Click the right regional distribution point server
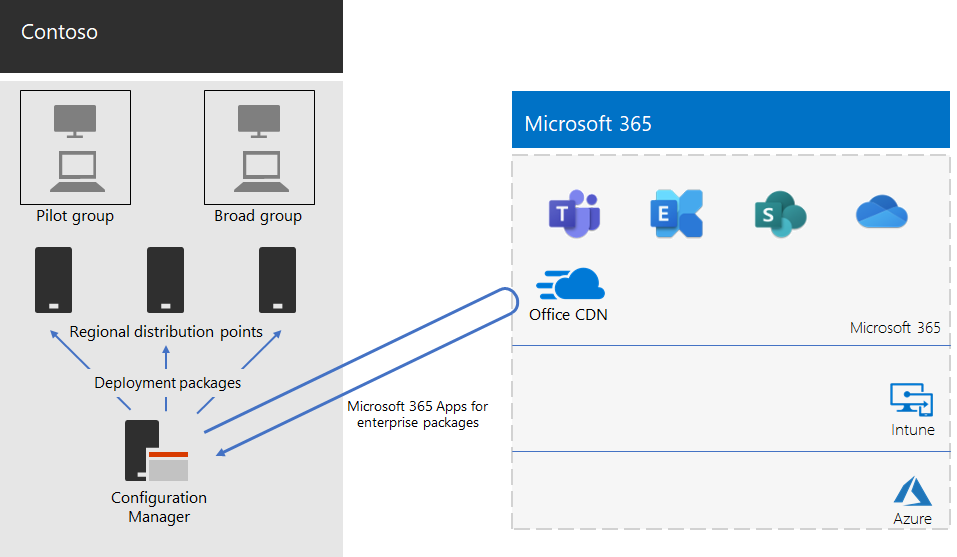The width and height of the screenshot is (957, 557). pyautogui.click(x=278, y=280)
